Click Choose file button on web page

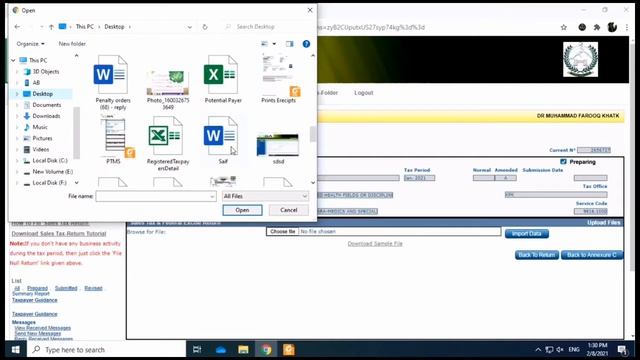coord(282,231)
